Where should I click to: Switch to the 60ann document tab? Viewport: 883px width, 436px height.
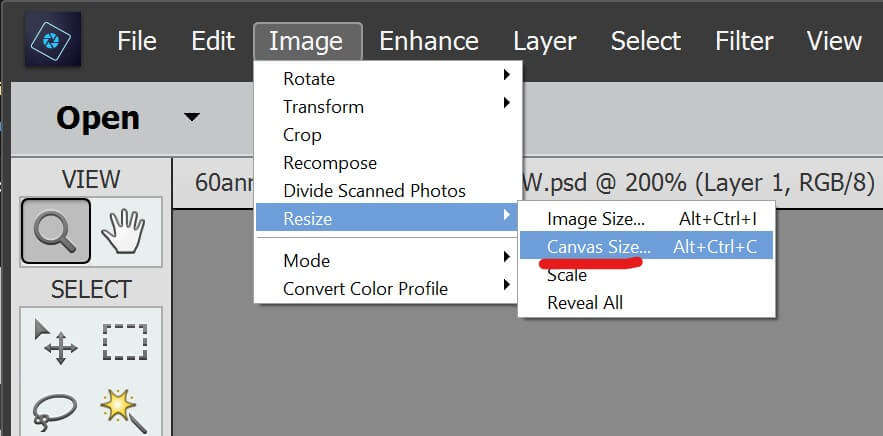click(220, 183)
